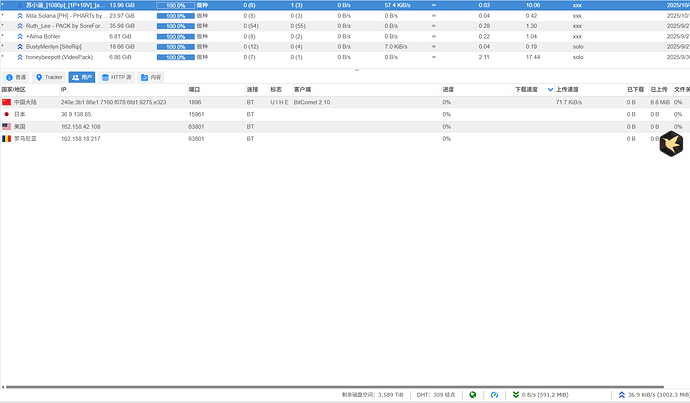Image resolution: width=690 pixels, height=403 pixels.
Task: Sort peers by IP column header
Action: coord(64,90)
